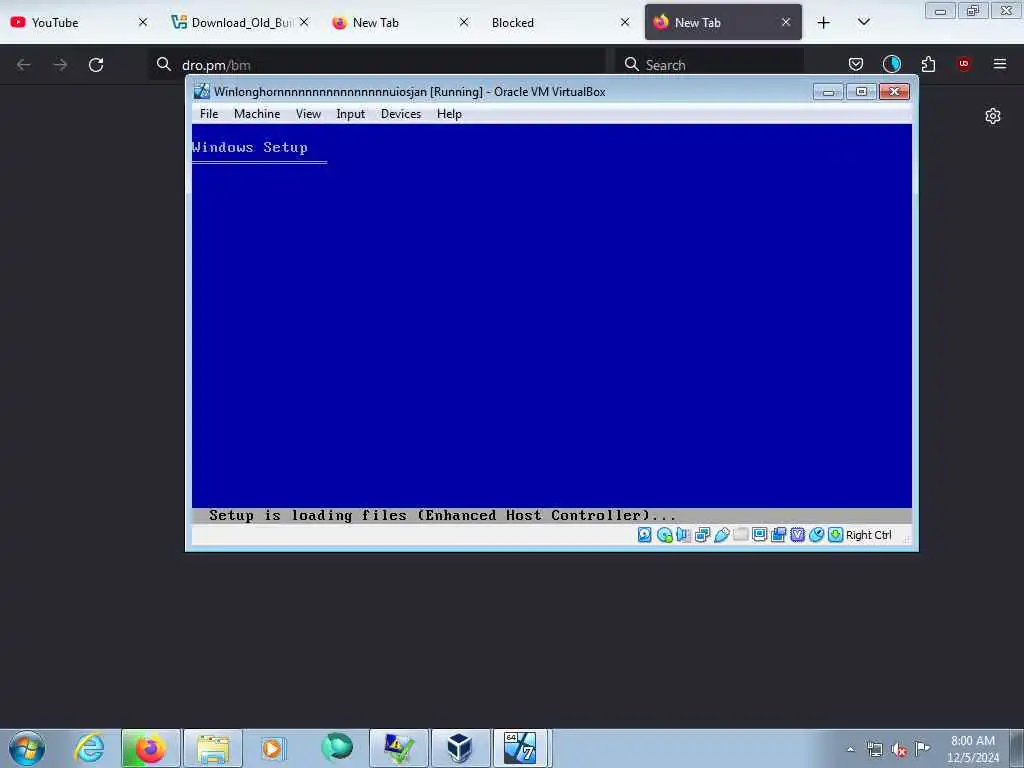Click the VirtualBox cube taskbar icon
Screen dimensions: 1024x768
tap(460, 748)
